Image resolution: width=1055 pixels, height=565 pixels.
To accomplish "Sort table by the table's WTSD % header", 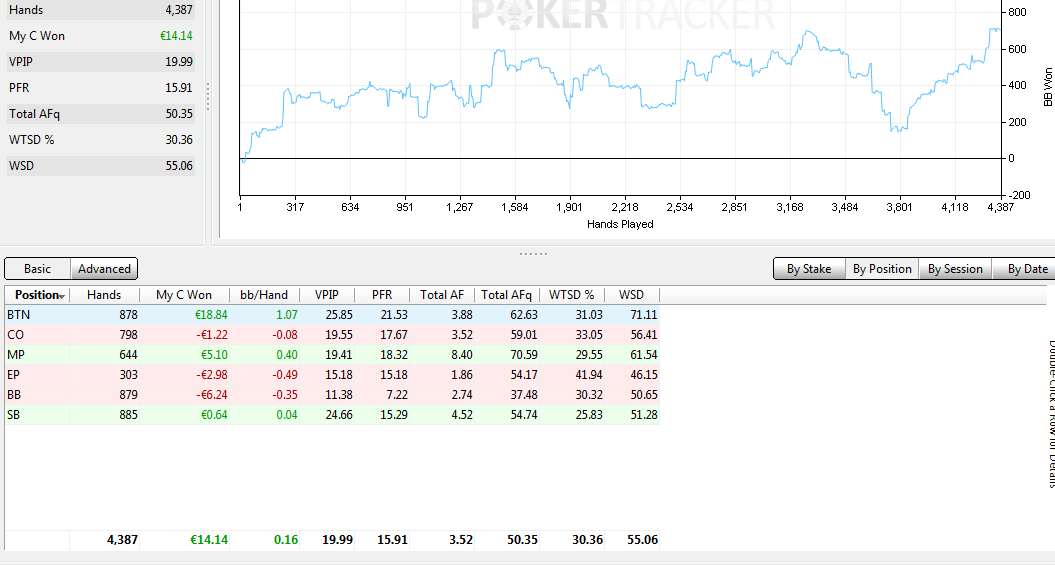I will (x=571, y=295).
